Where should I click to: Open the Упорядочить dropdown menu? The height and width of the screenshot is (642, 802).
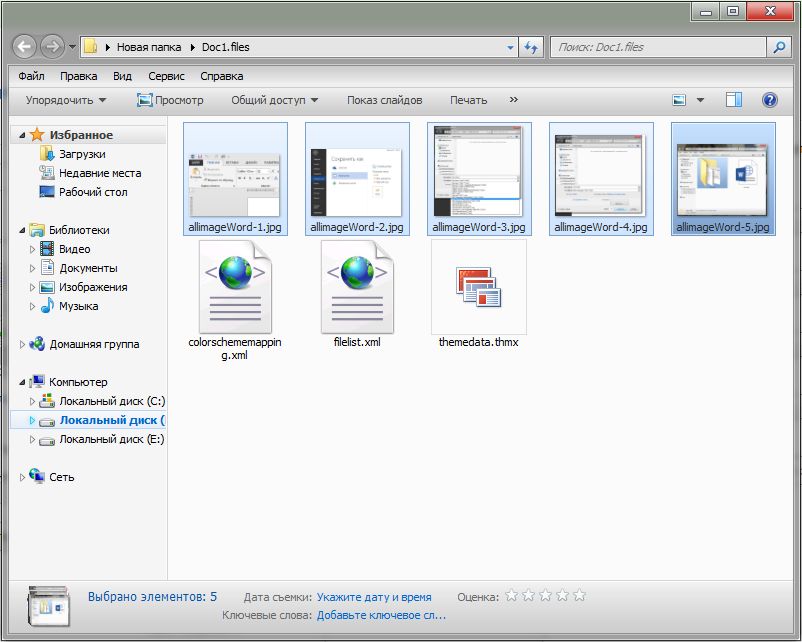[66, 100]
